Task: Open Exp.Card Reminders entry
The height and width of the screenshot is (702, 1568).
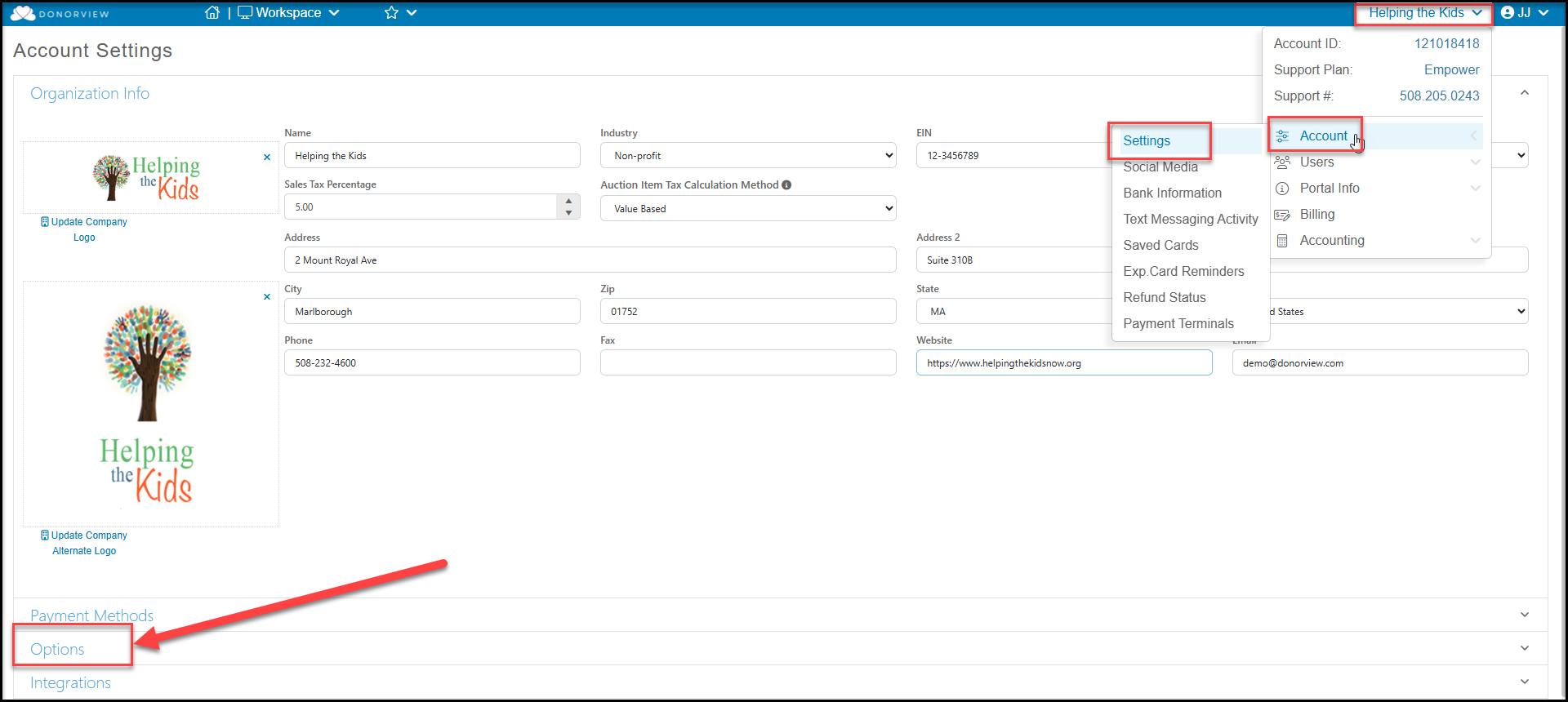Action: pyautogui.click(x=1183, y=271)
